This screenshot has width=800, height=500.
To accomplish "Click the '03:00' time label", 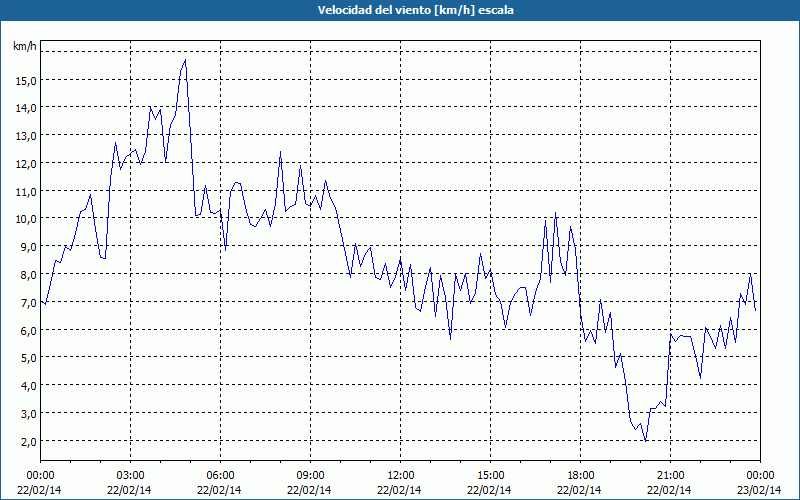I will [x=131, y=476].
